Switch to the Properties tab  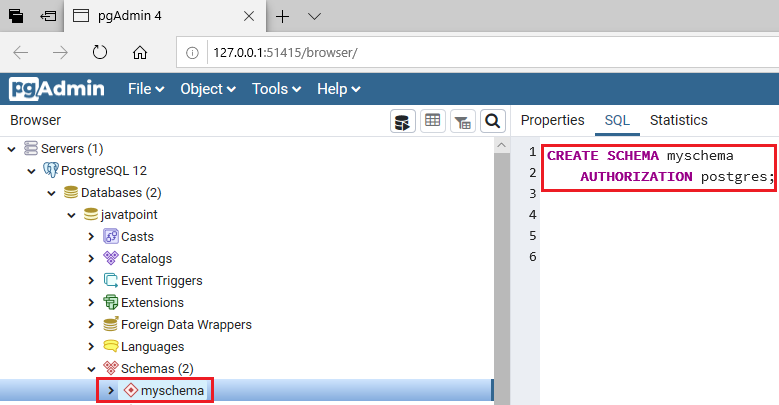click(x=552, y=120)
